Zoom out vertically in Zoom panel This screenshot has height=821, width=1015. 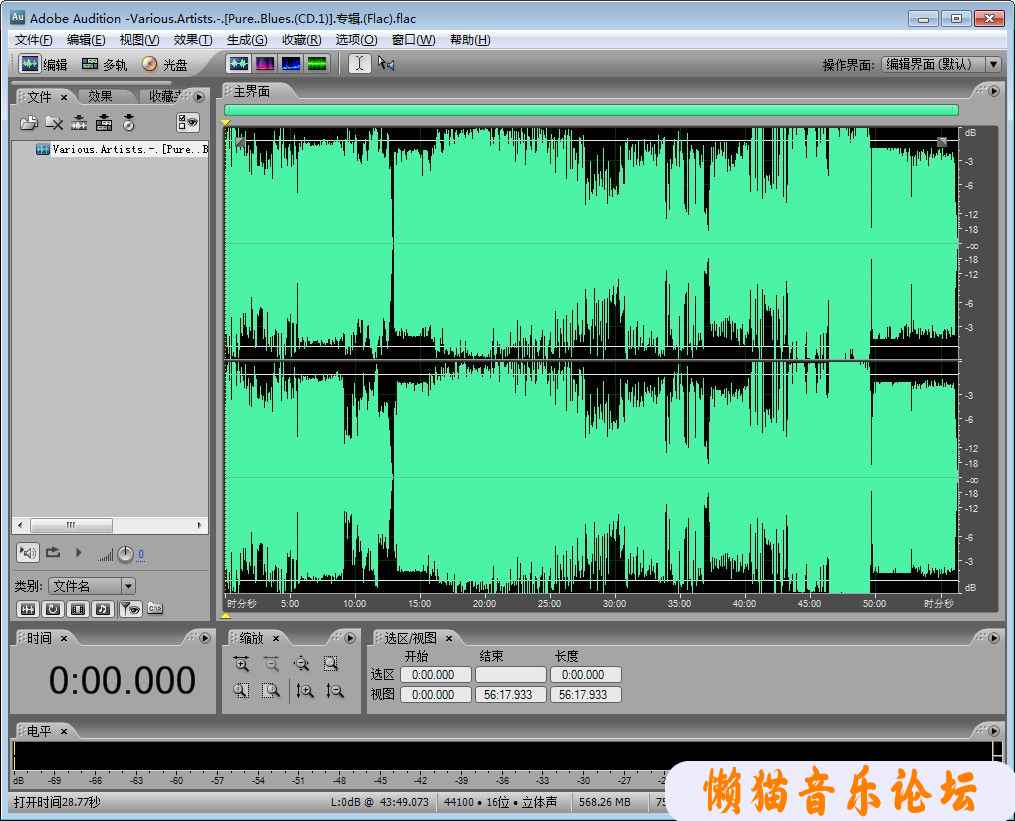[x=335, y=691]
